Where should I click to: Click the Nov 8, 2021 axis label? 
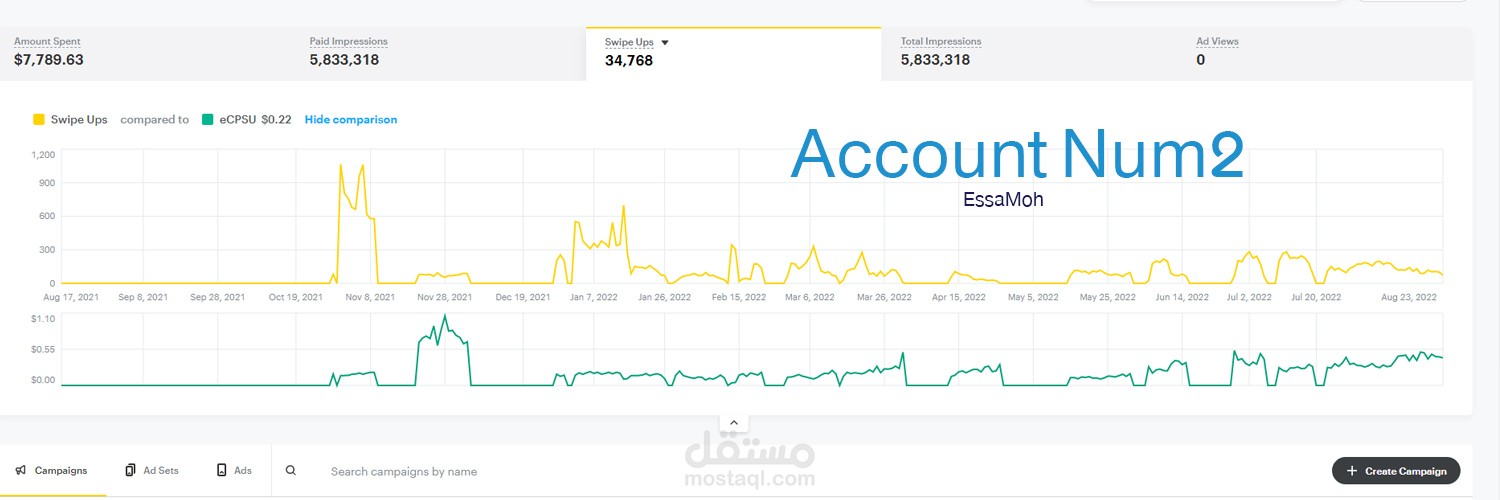369,297
